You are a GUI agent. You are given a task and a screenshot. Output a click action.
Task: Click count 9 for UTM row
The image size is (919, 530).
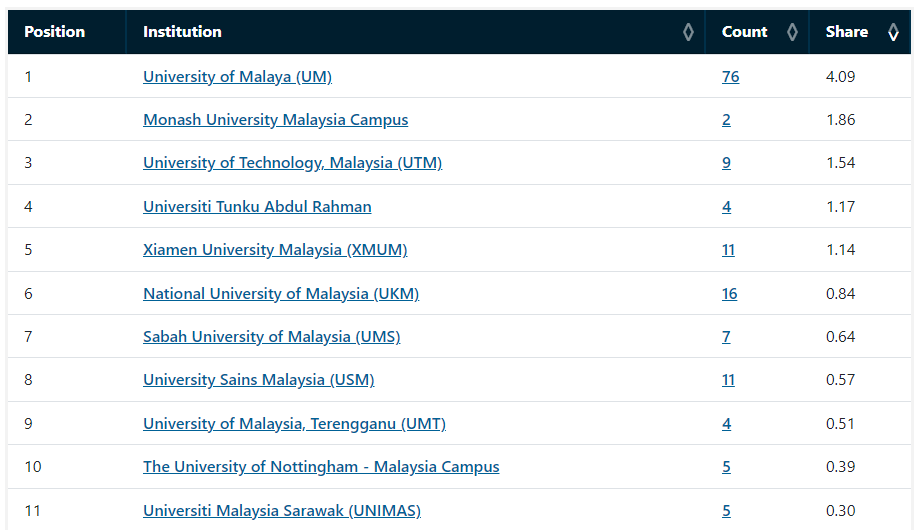(x=726, y=163)
